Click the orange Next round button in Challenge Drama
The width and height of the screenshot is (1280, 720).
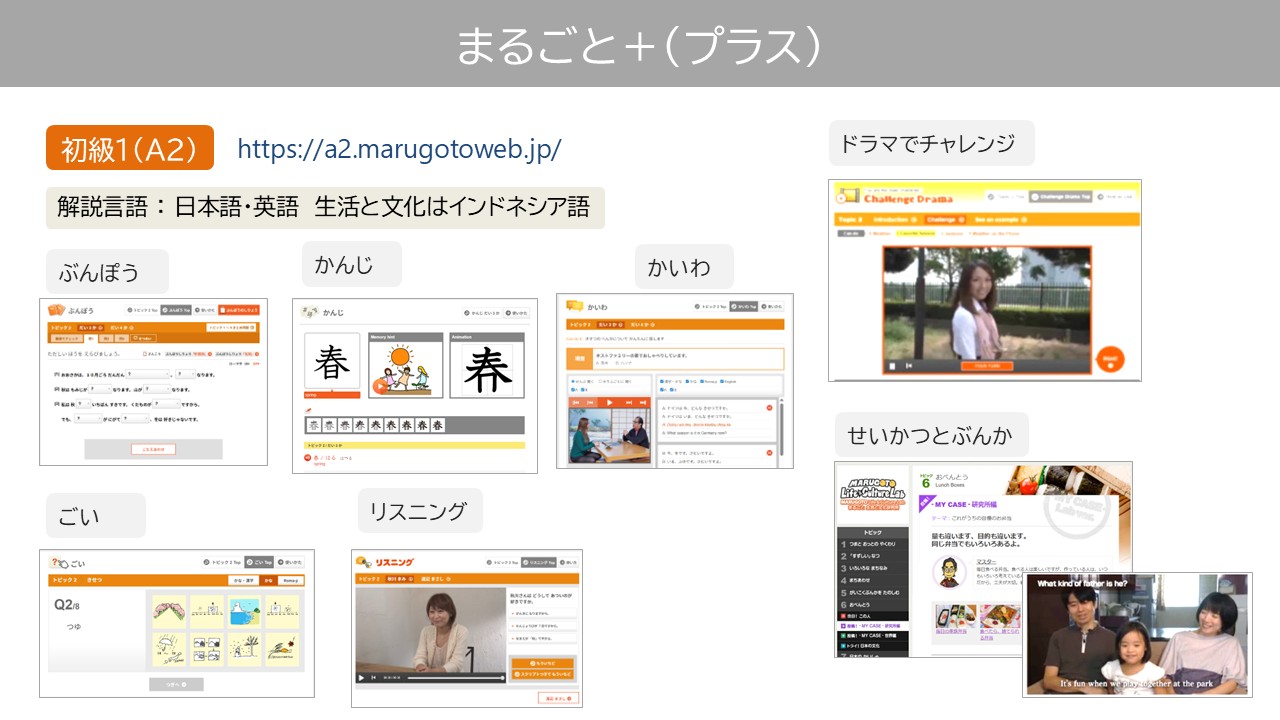tap(1108, 359)
